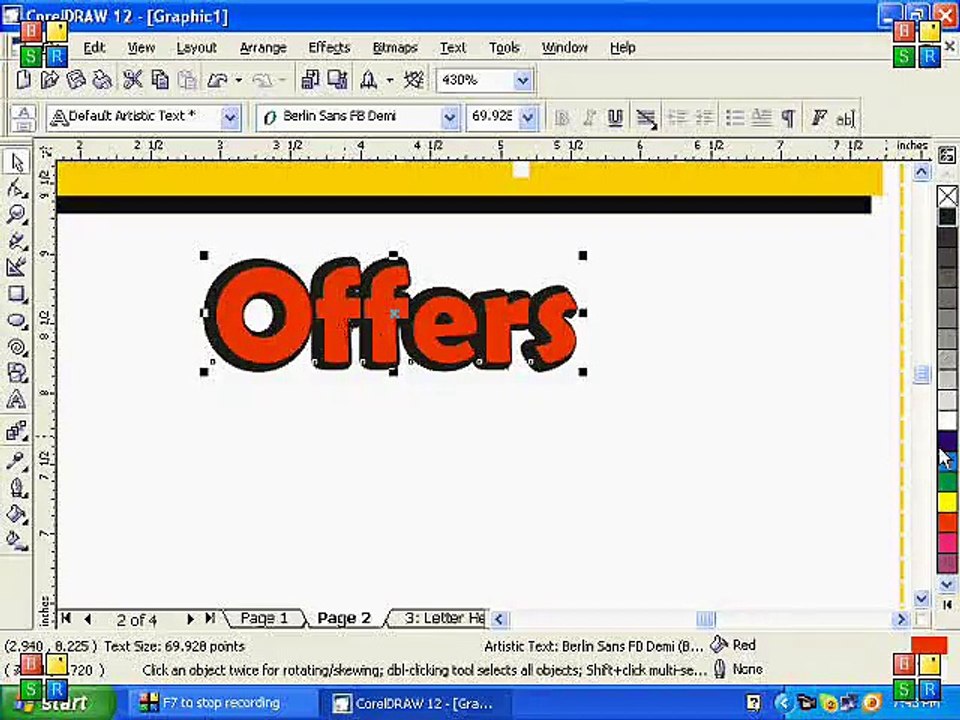Select the Text tool
Image resolution: width=960 pixels, height=720 pixels.
coord(17,400)
